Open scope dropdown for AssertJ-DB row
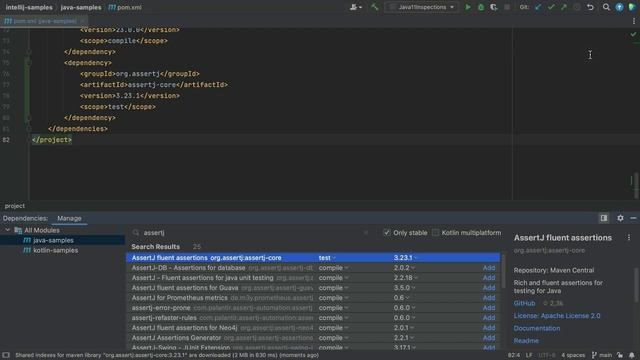640x360 pixels. tap(333, 268)
